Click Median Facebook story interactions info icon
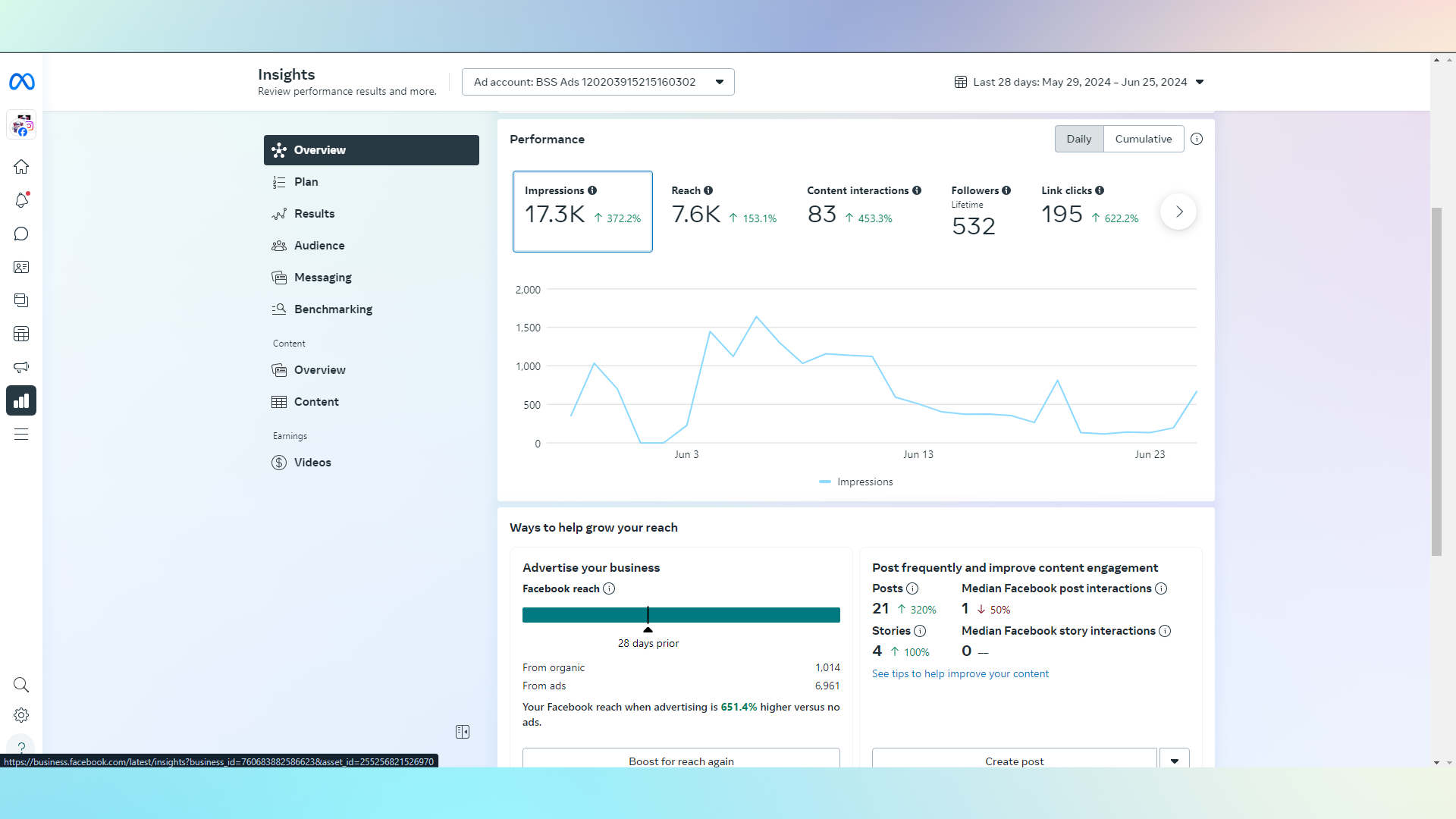Screen dimensions: 1456x819 pos(1165,631)
